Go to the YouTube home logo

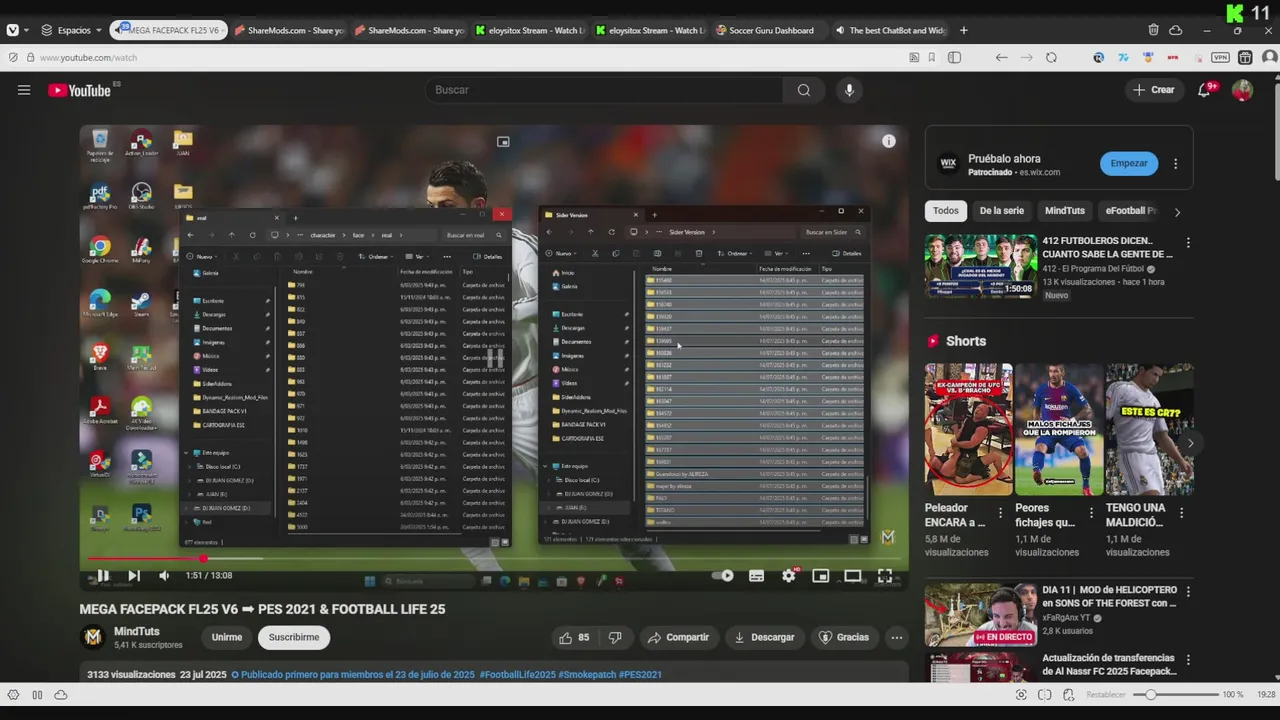coord(79,90)
